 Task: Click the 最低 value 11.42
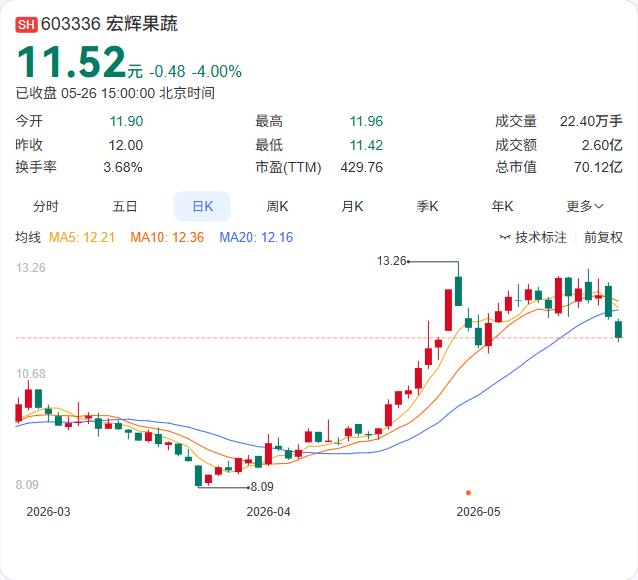tap(366, 145)
